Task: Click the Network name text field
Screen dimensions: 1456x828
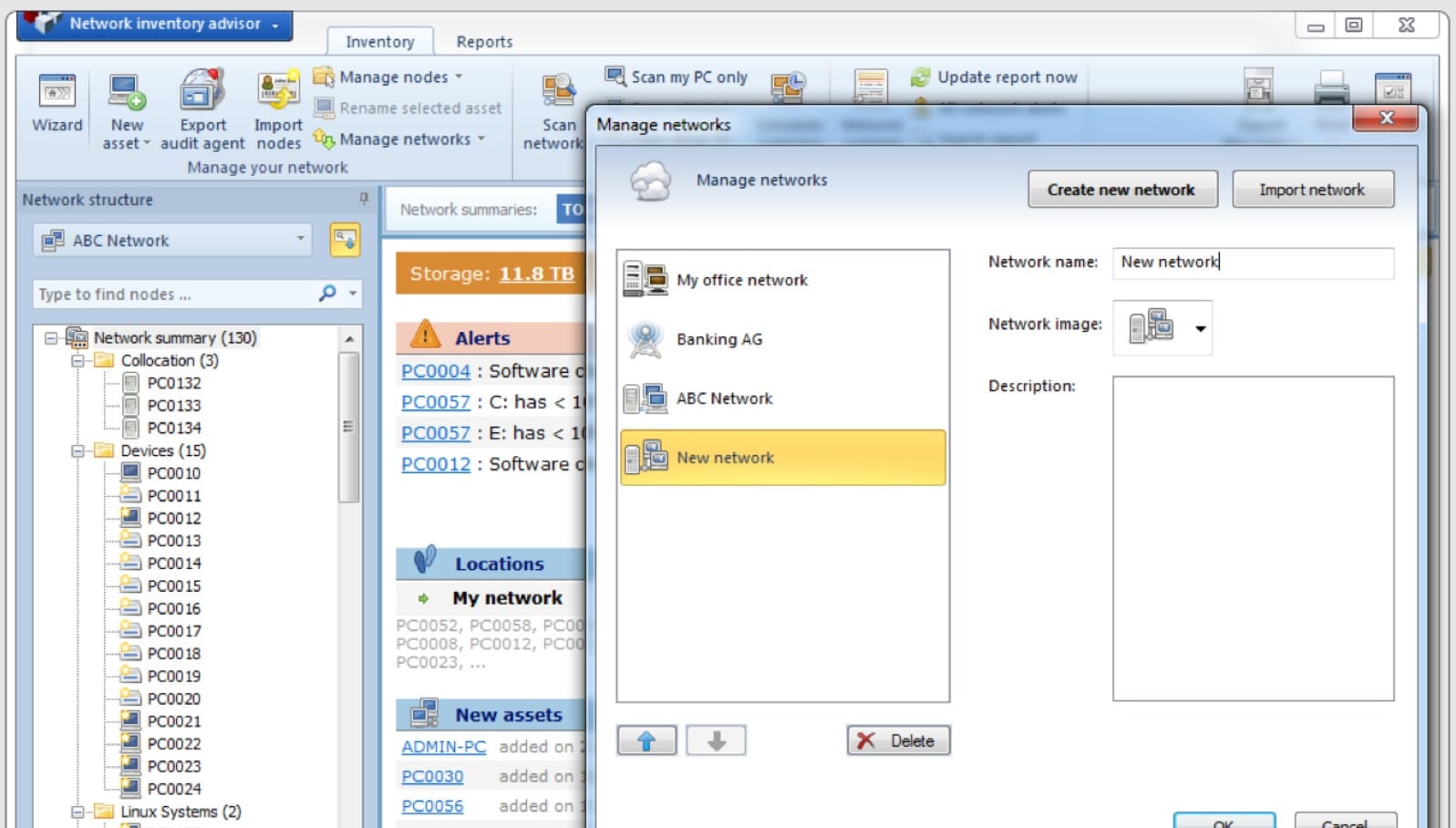Action: coord(1253,263)
